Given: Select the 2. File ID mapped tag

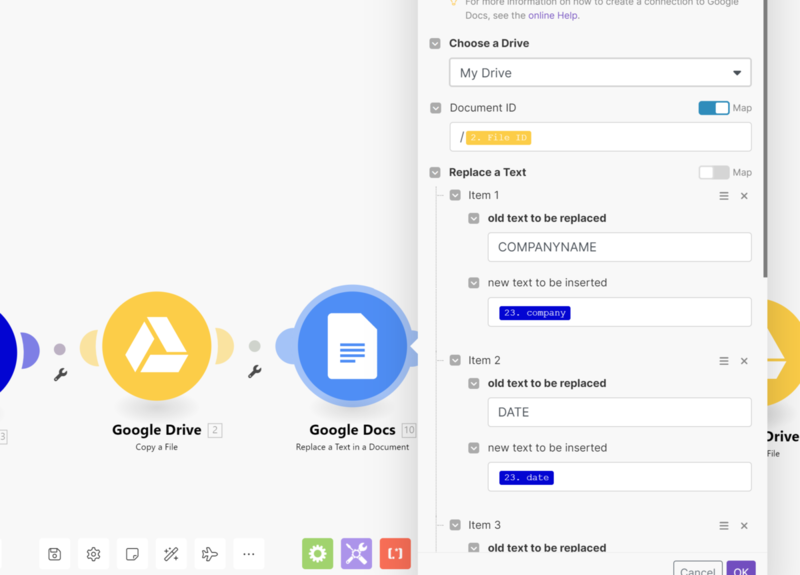Looking at the screenshot, I should pyautogui.click(x=498, y=138).
